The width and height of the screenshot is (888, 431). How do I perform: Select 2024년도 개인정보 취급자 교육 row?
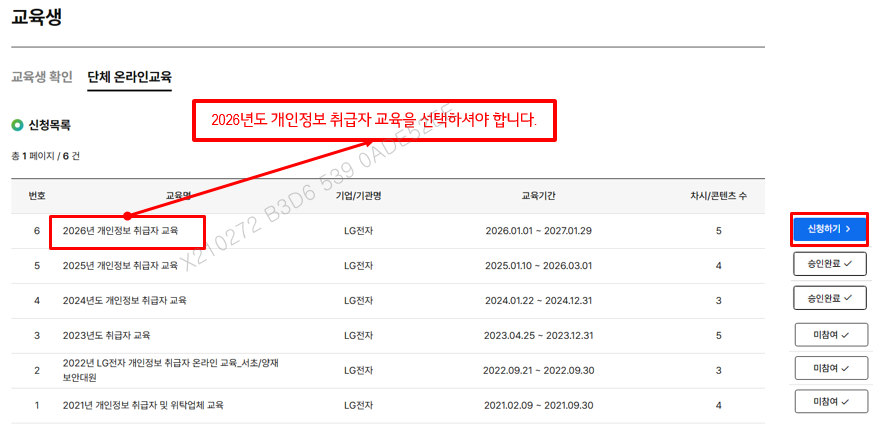[124, 300]
